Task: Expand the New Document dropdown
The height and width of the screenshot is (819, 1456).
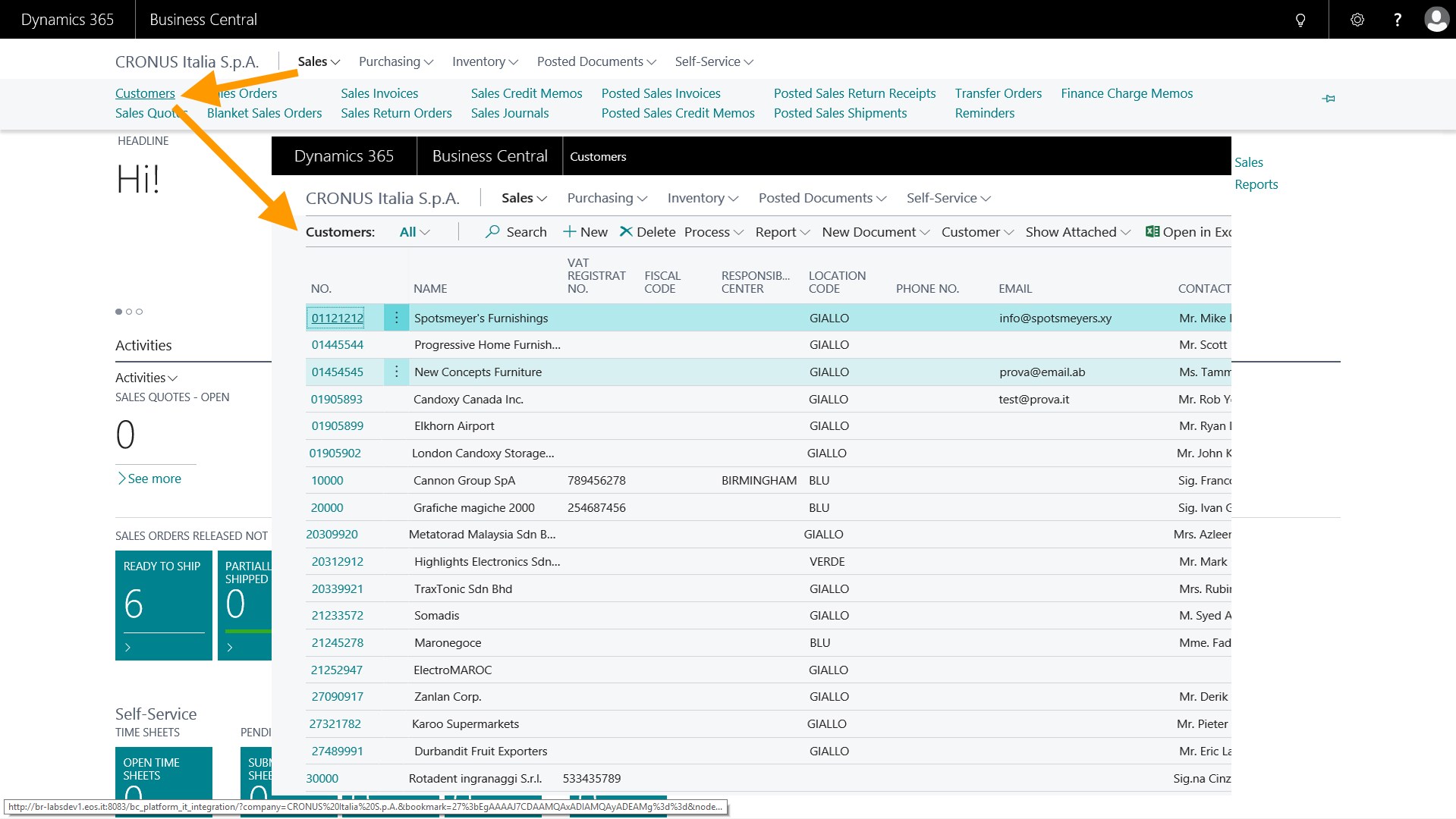Action: coord(876,232)
